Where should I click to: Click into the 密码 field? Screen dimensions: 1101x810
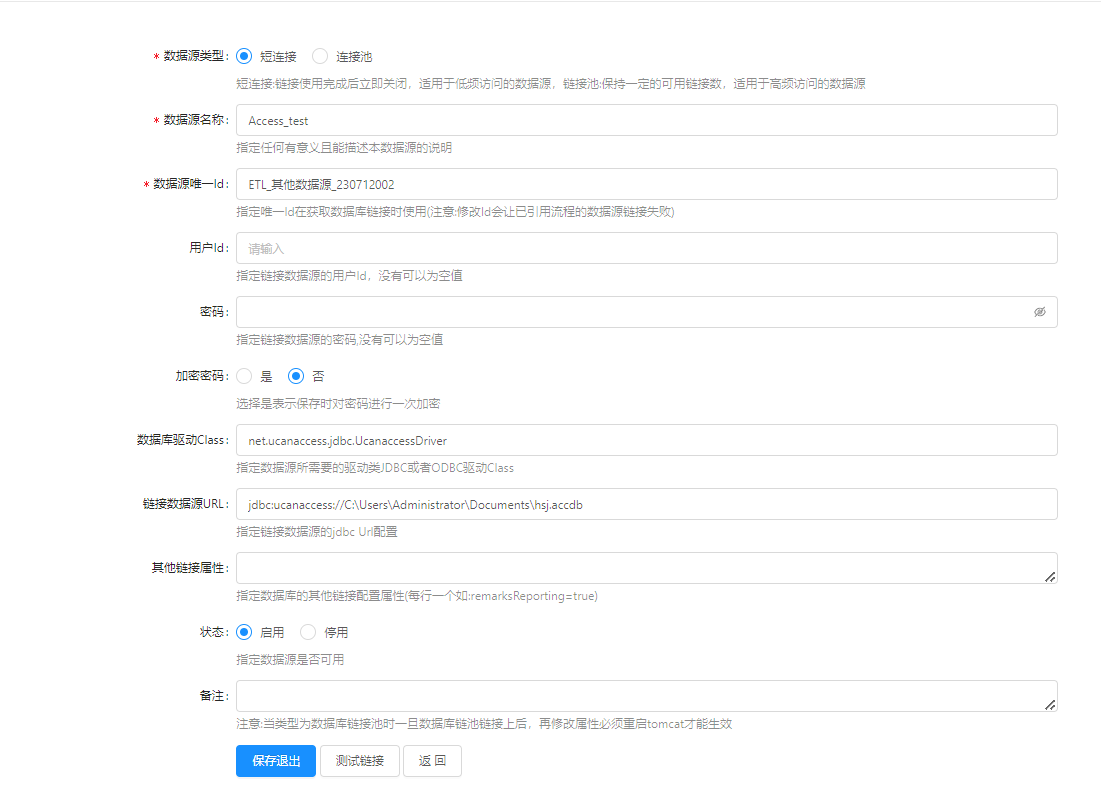tap(630, 312)
